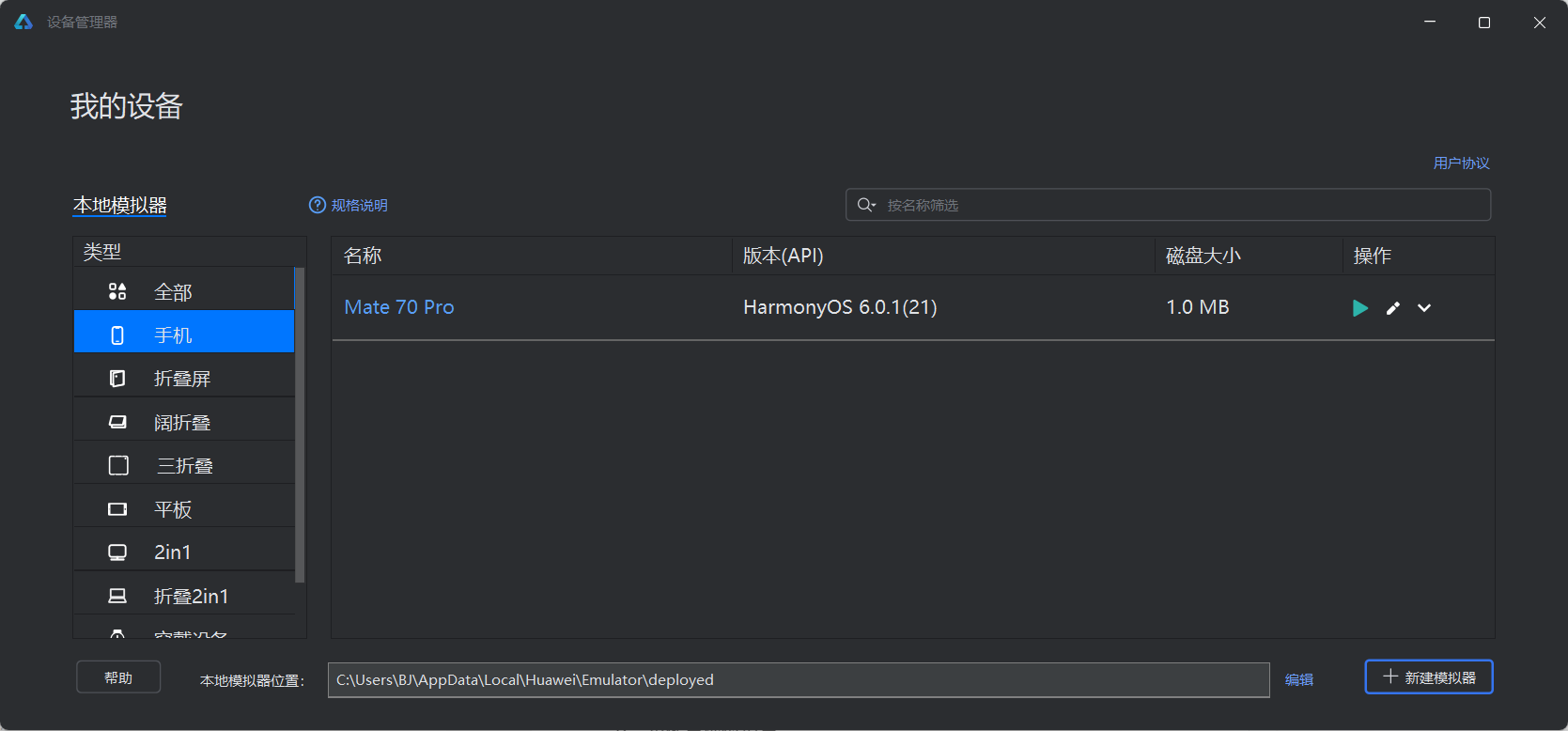Click the HarmonyOS 6.0.1(21) version cell
The height and width of the screenshot is (731, 1568).
pyautogui.click(x=840, y=307)
